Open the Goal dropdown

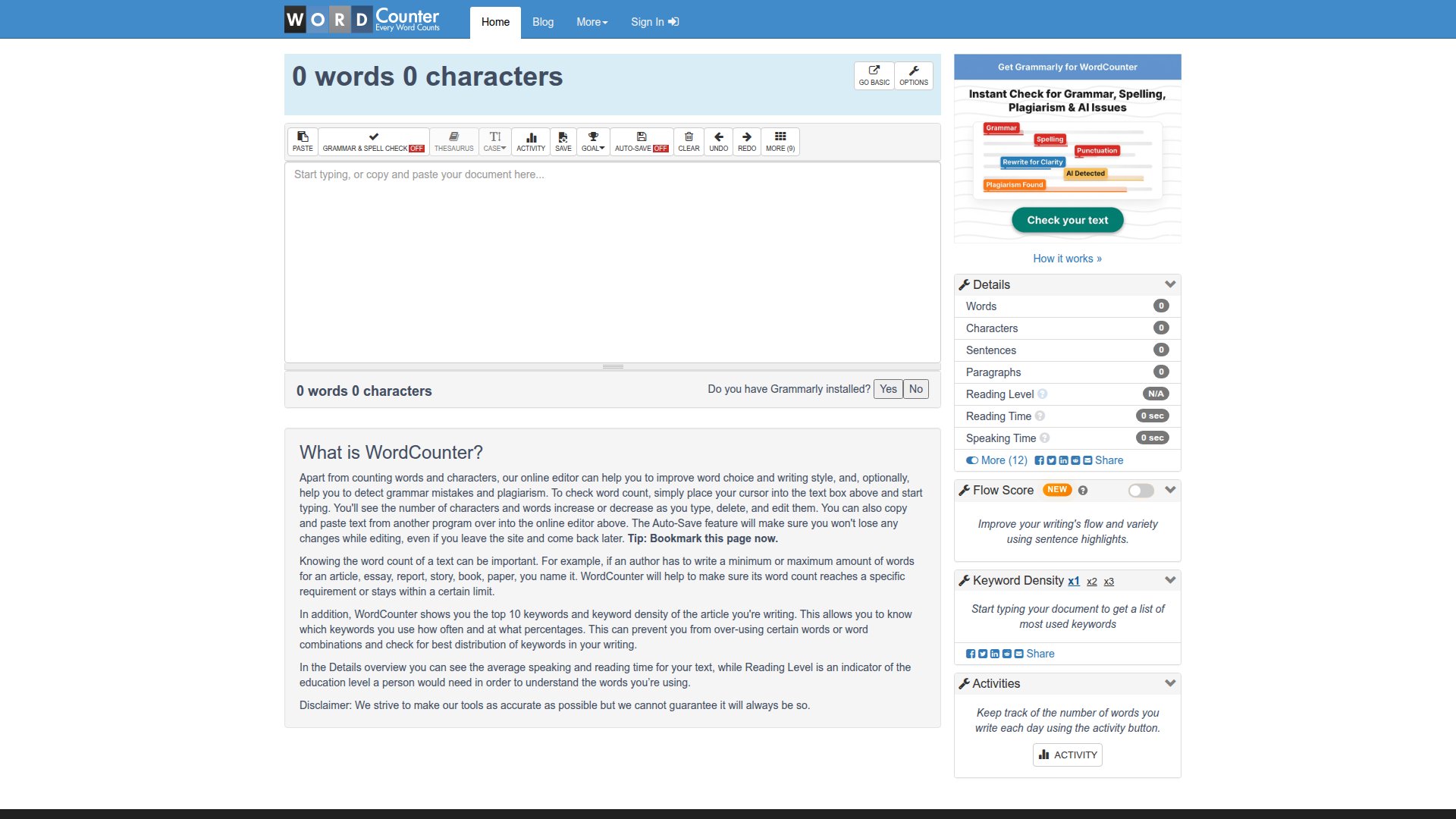pos(593,142)
